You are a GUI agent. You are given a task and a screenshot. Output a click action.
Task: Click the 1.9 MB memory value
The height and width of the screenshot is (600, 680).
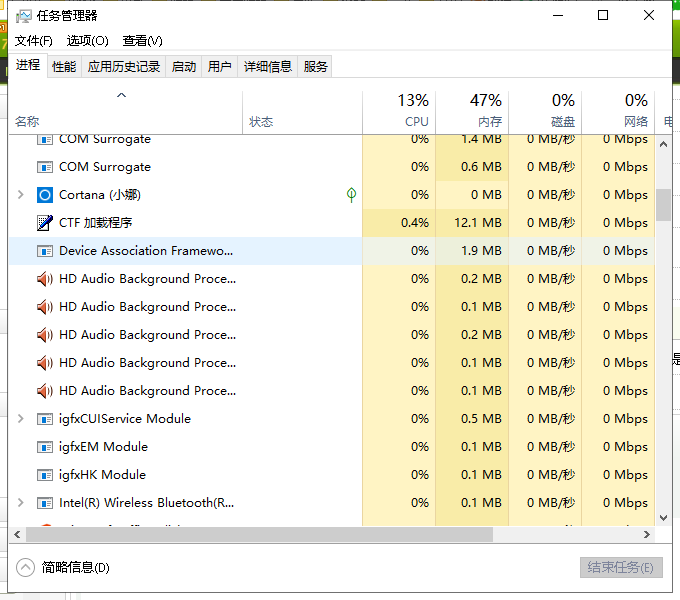481,251
